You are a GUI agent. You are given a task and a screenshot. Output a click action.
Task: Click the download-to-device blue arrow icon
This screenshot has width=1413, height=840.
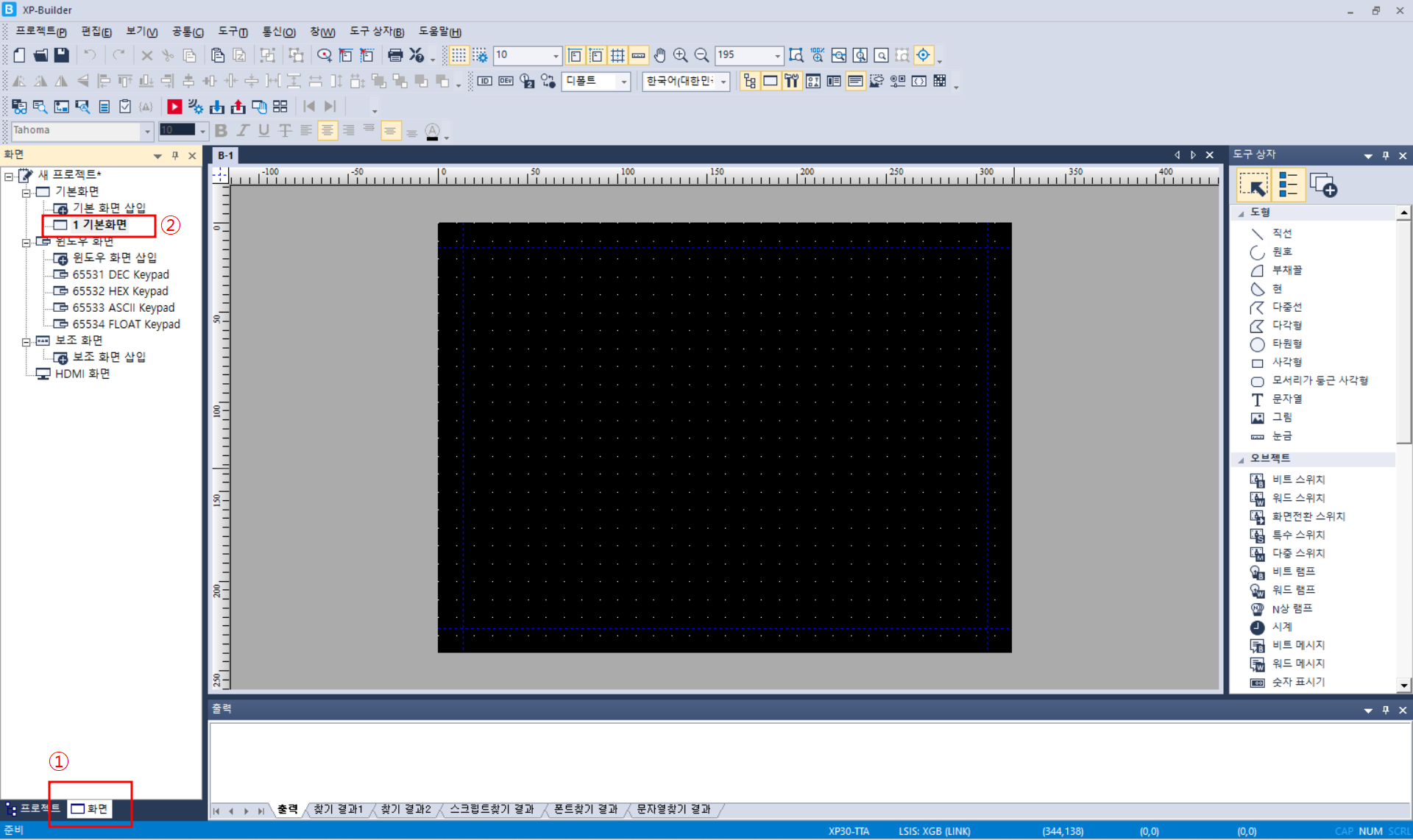point(217,107)
